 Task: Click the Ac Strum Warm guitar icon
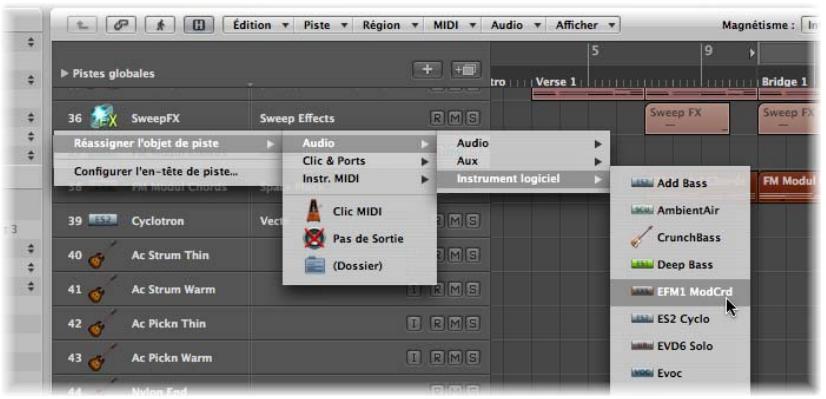(103, 289)
